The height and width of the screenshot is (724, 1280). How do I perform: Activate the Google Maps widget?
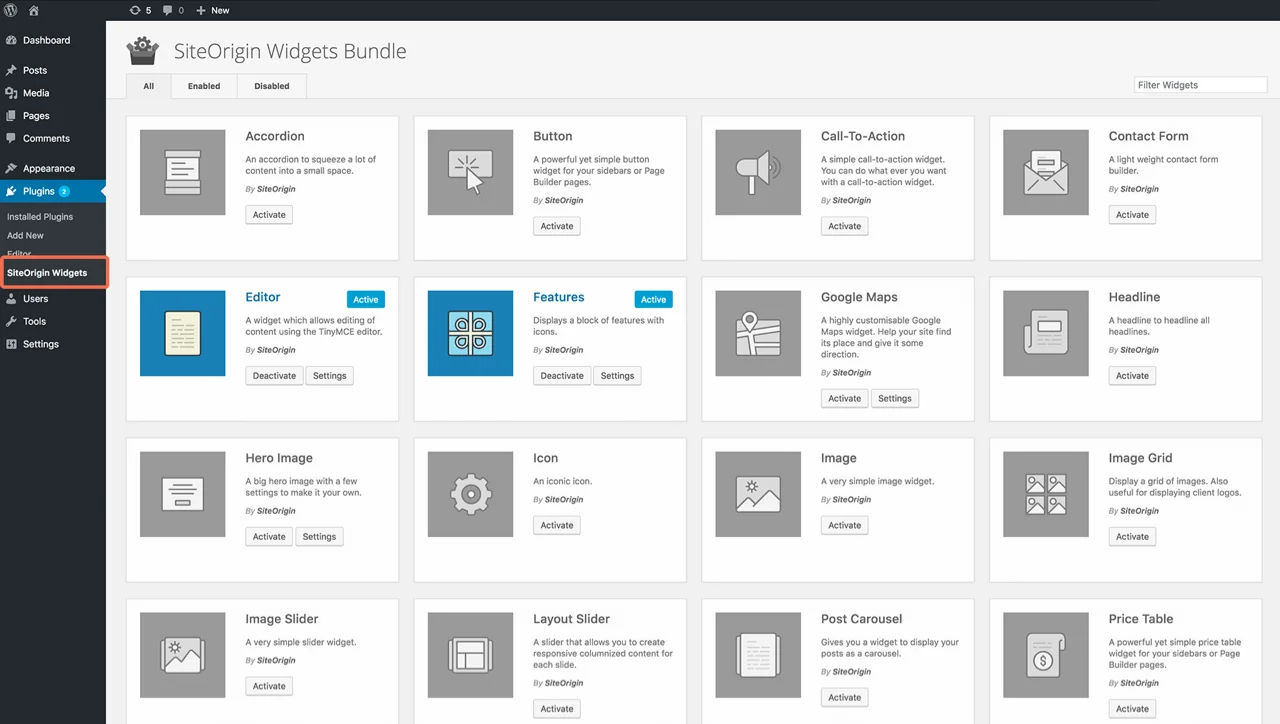point(845,398)
